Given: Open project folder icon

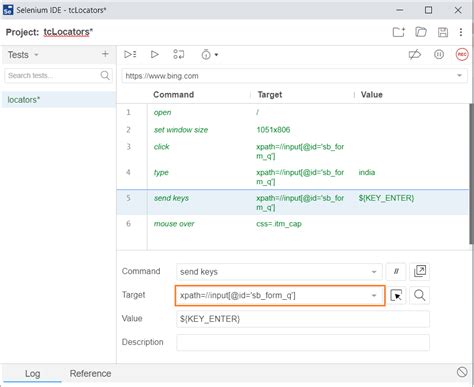Looking at the screenshot, I should point(421,32).
